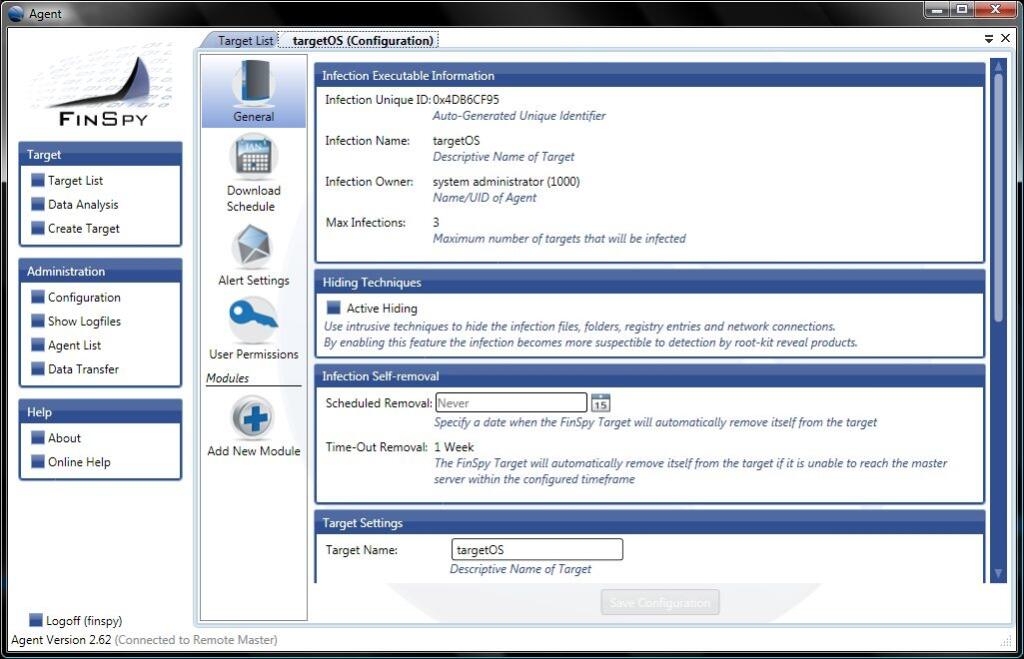Click the scrollbar down arrow

coord(998,573)
